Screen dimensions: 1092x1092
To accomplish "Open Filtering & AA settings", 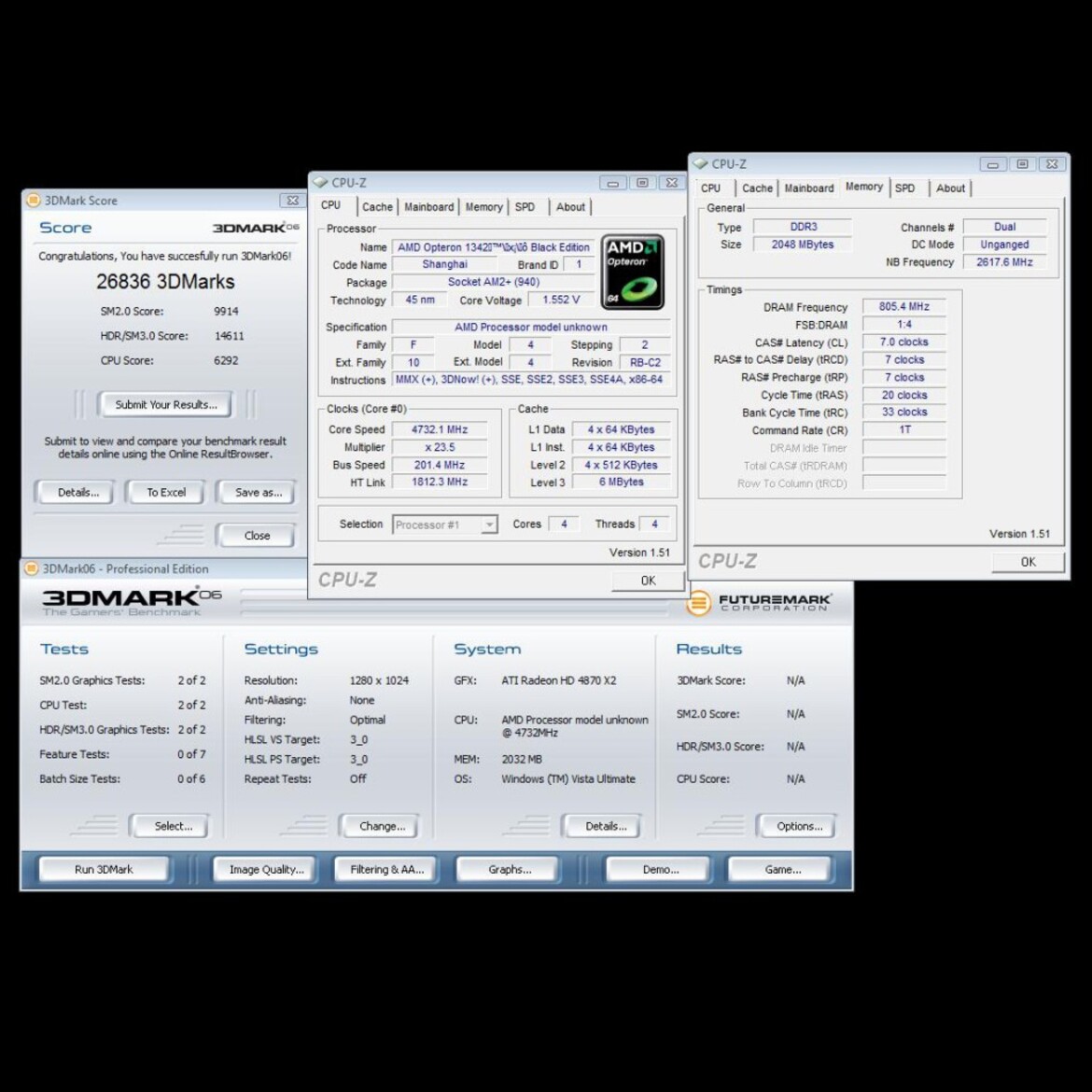I will pyautogui.click(x=386, y=869).
